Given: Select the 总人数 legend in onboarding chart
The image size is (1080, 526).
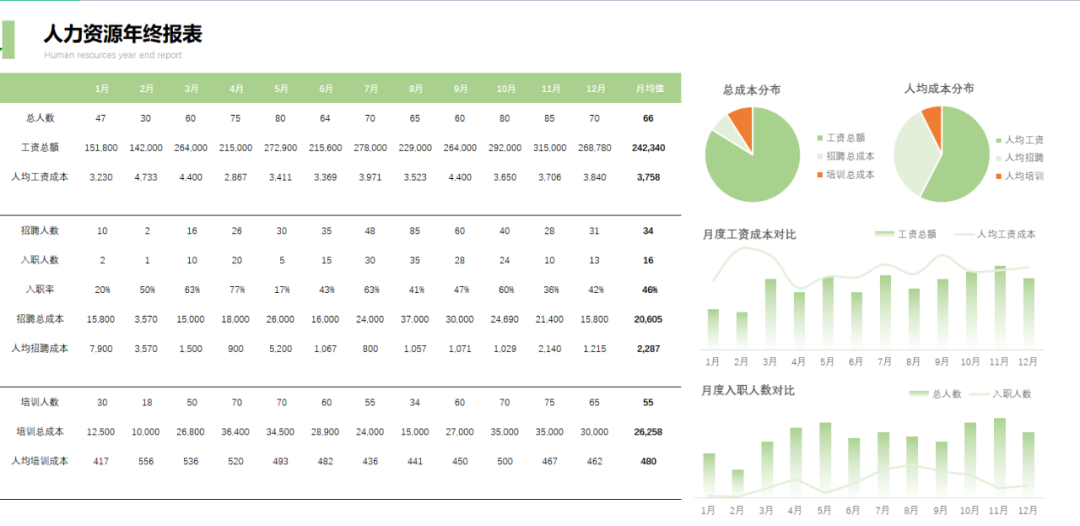Looking at the screenshot, I should 935,394.
